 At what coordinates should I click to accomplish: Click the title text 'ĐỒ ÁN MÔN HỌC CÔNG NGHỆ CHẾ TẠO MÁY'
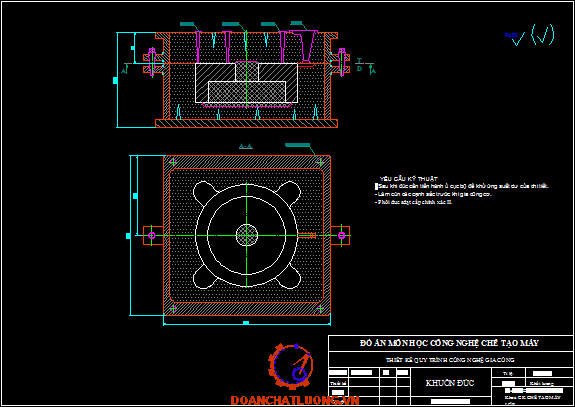449,343
